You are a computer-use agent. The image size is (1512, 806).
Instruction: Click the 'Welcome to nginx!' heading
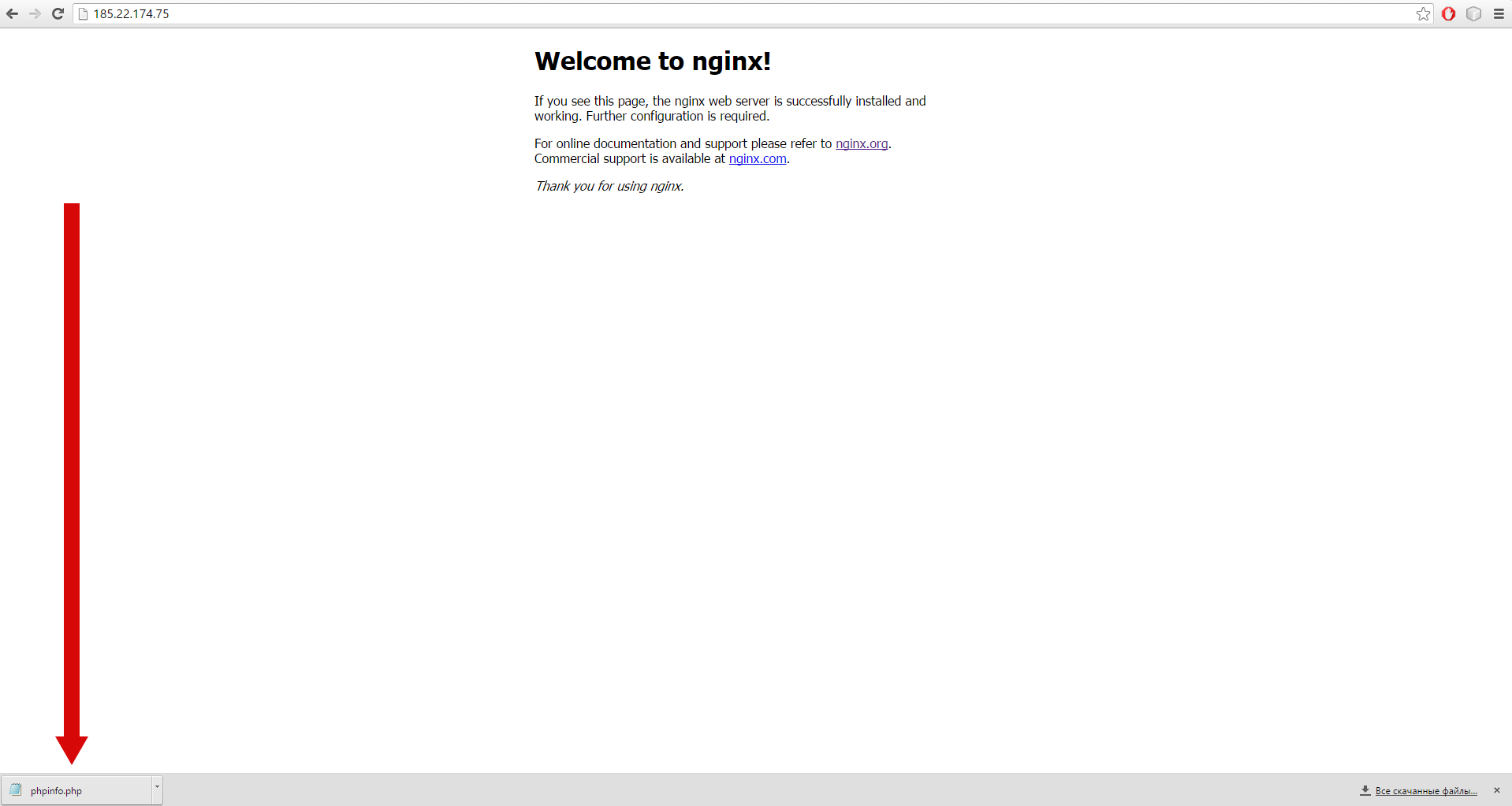point(653,61)
